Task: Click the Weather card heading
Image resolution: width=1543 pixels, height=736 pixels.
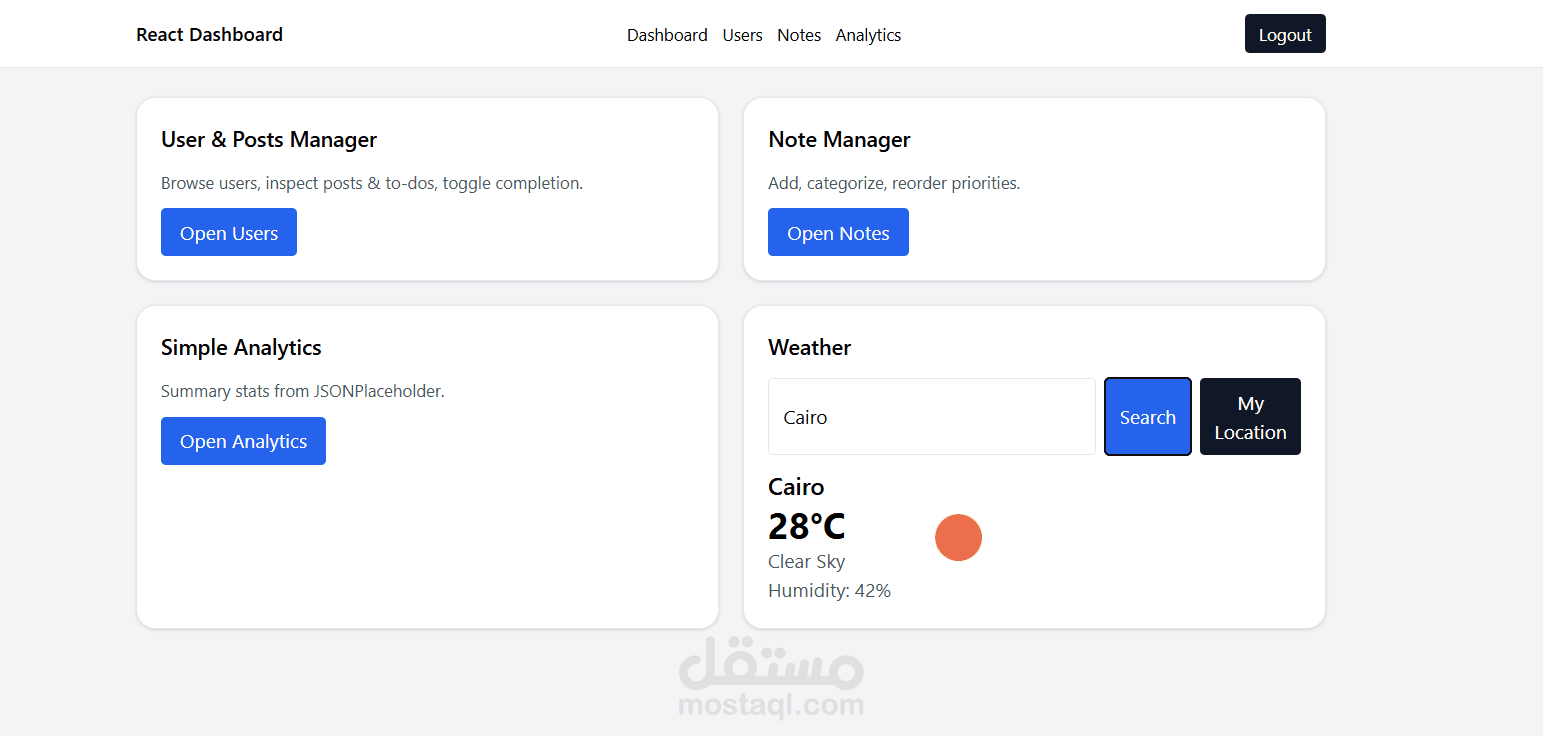Action: [809, 348]
